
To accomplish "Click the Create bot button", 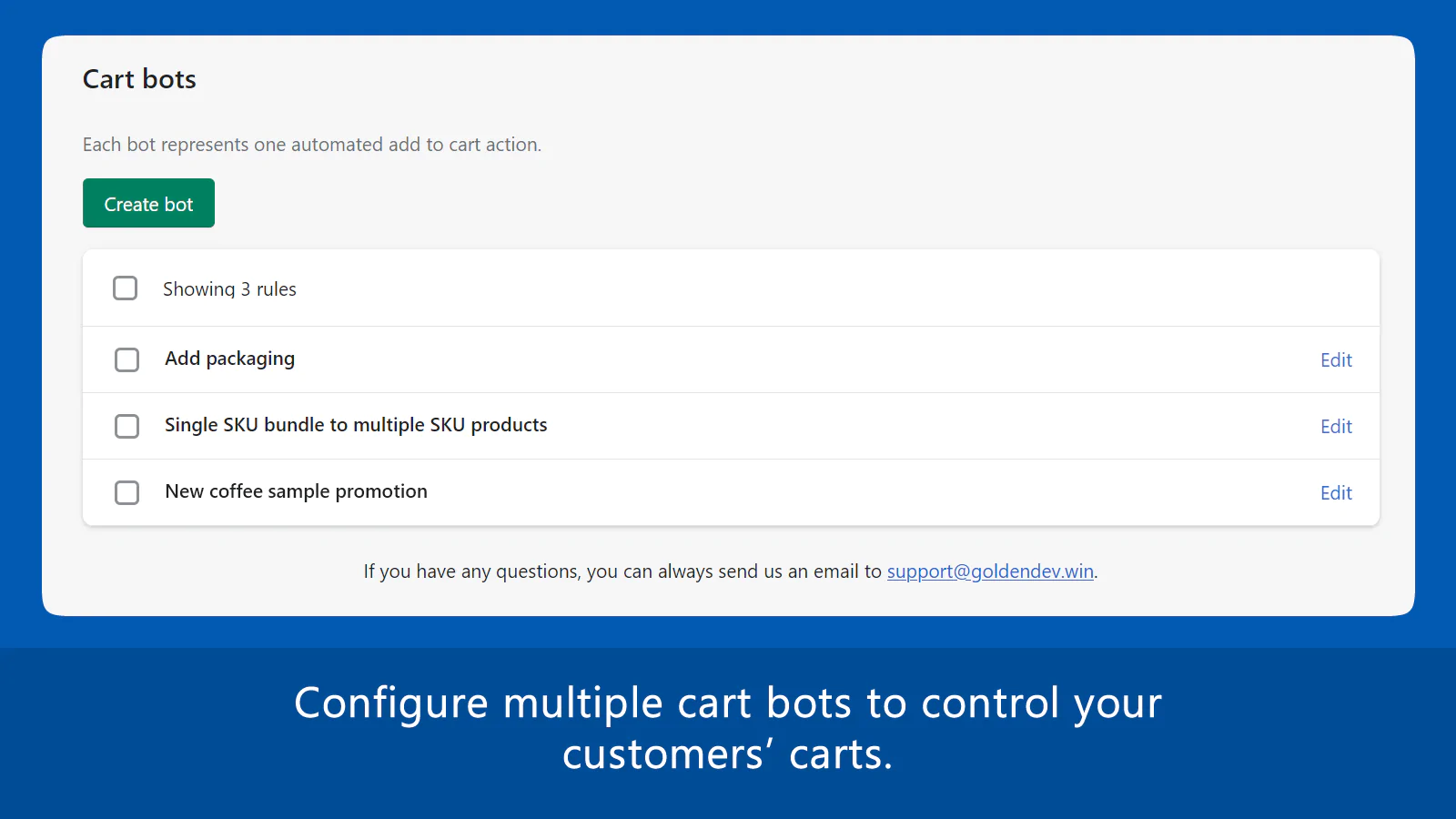I will [x=148, y=203].
